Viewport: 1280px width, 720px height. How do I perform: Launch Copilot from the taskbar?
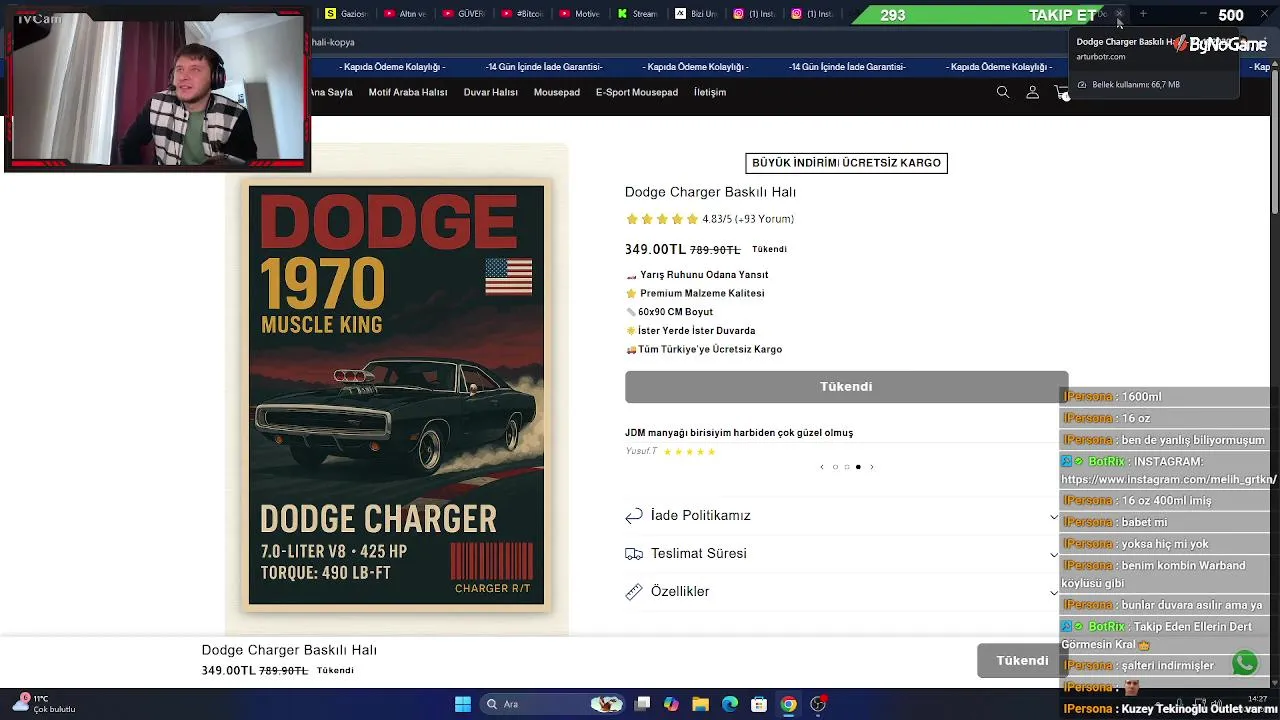tap(671, 704)
